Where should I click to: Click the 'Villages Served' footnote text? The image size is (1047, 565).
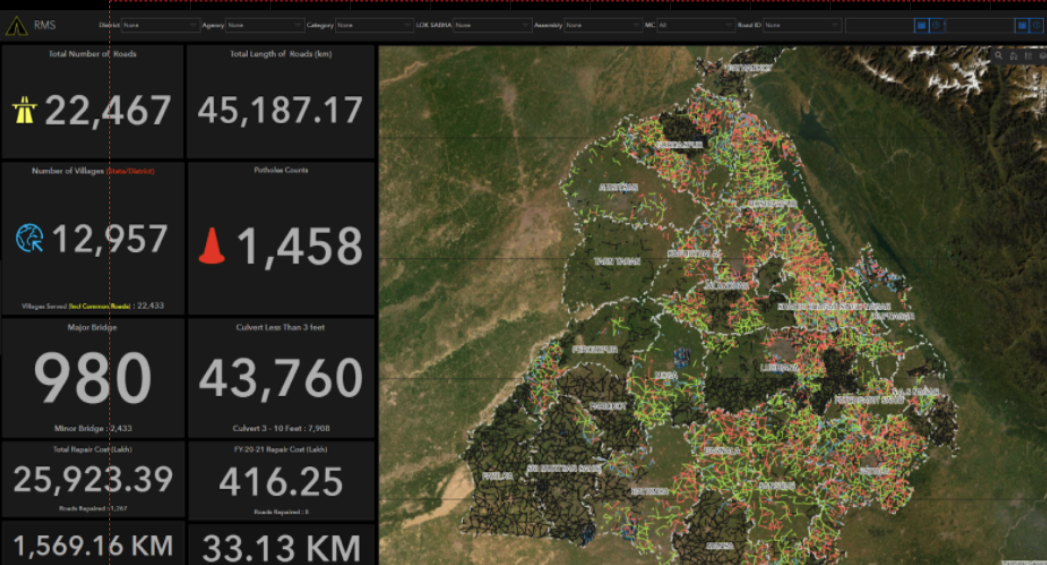pyautogui.click(x=93, y=306)
